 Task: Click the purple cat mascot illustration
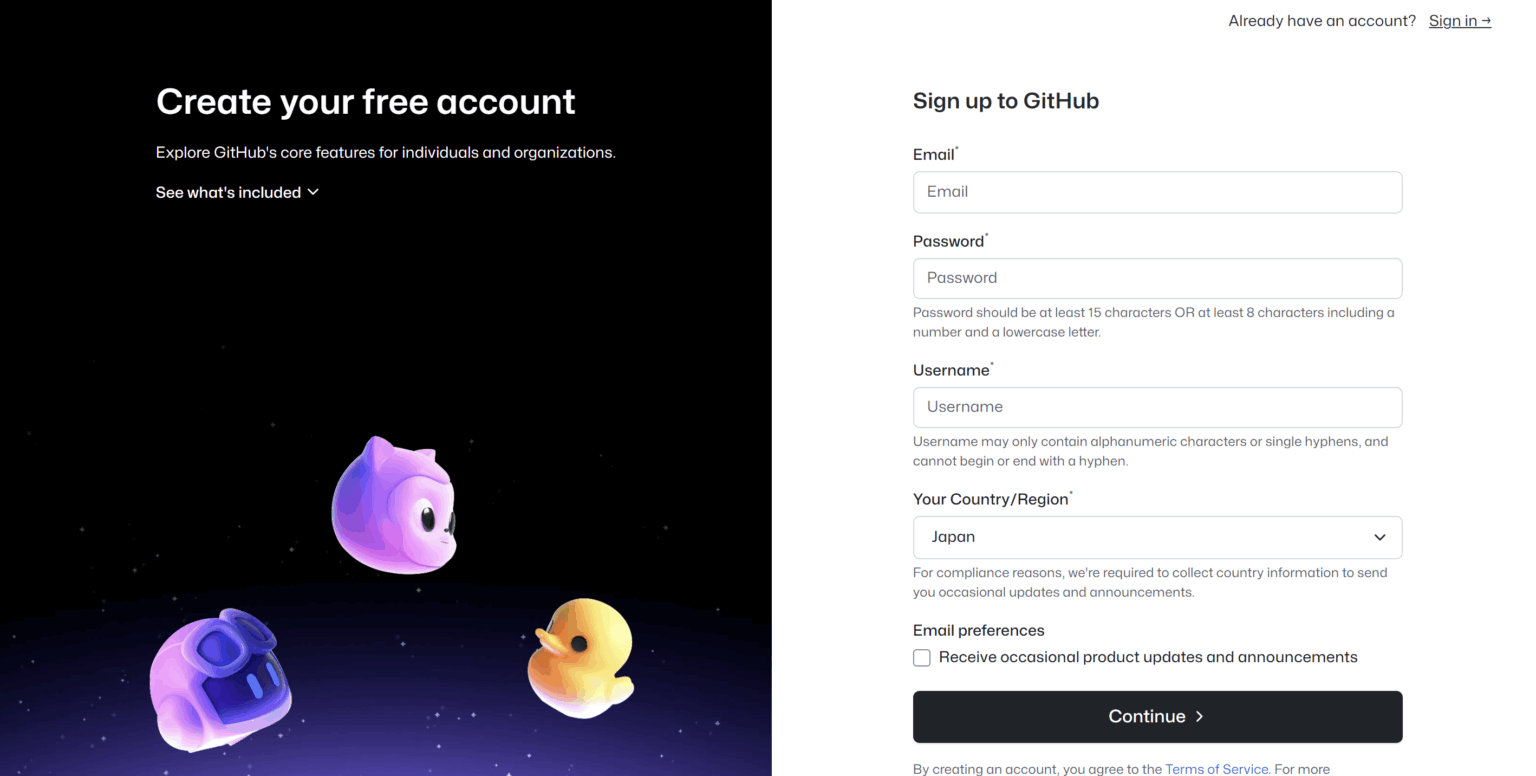393,506
